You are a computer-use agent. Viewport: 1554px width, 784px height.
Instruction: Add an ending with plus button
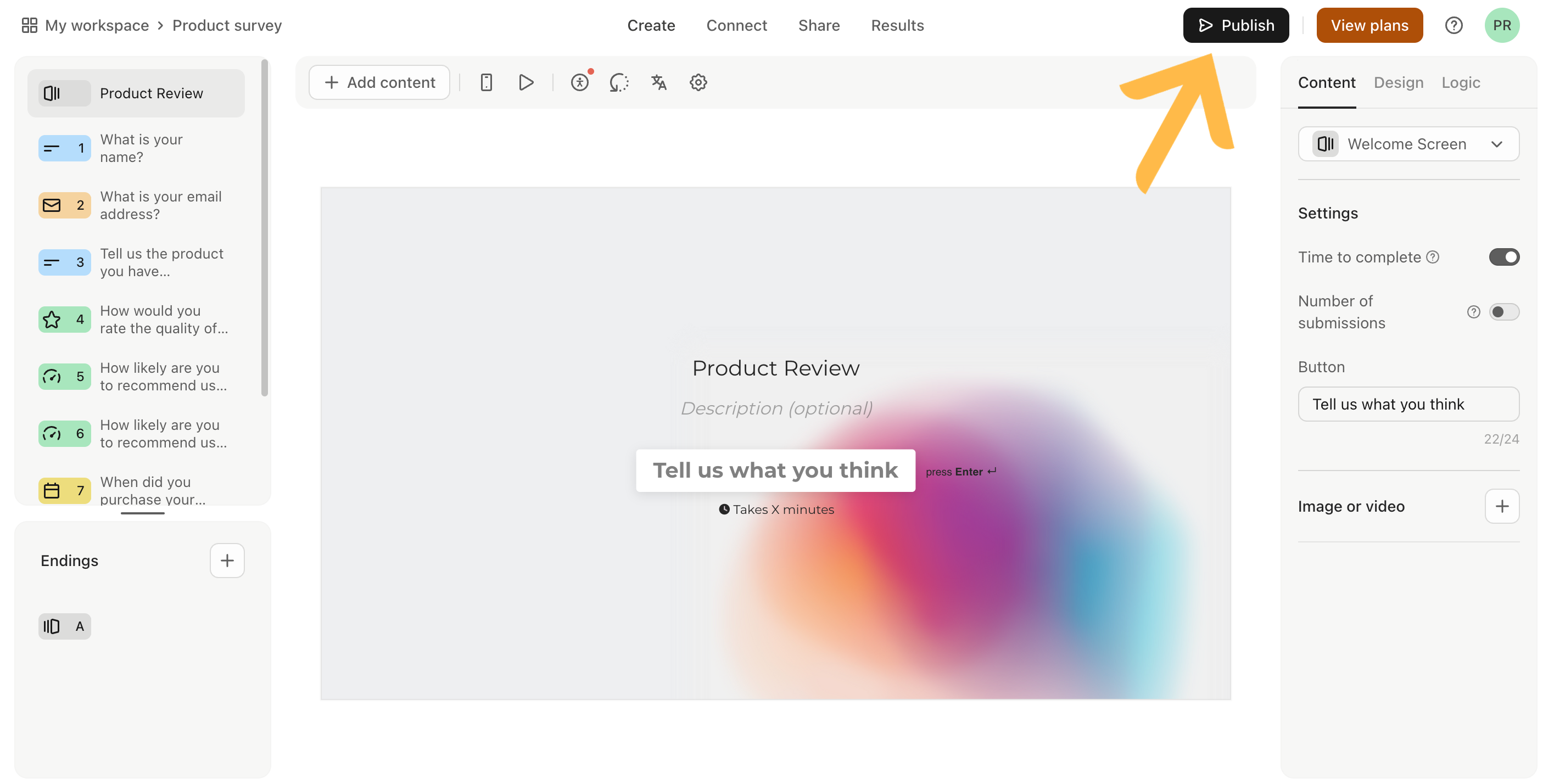(x=227, y=560)
